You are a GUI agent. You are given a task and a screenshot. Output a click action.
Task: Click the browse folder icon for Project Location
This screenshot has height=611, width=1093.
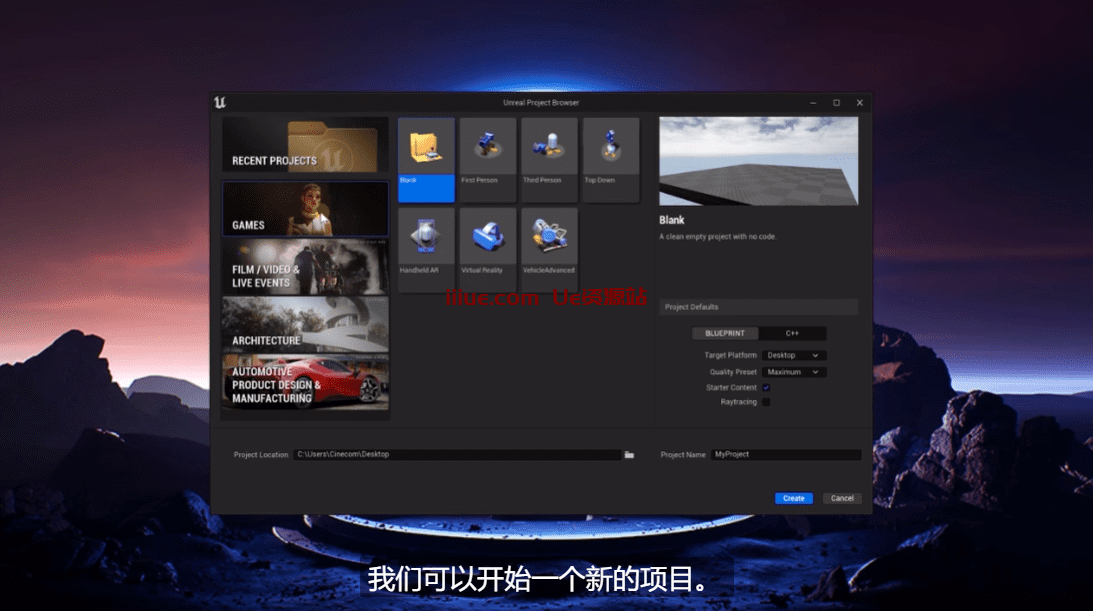(x=629, y=455)
